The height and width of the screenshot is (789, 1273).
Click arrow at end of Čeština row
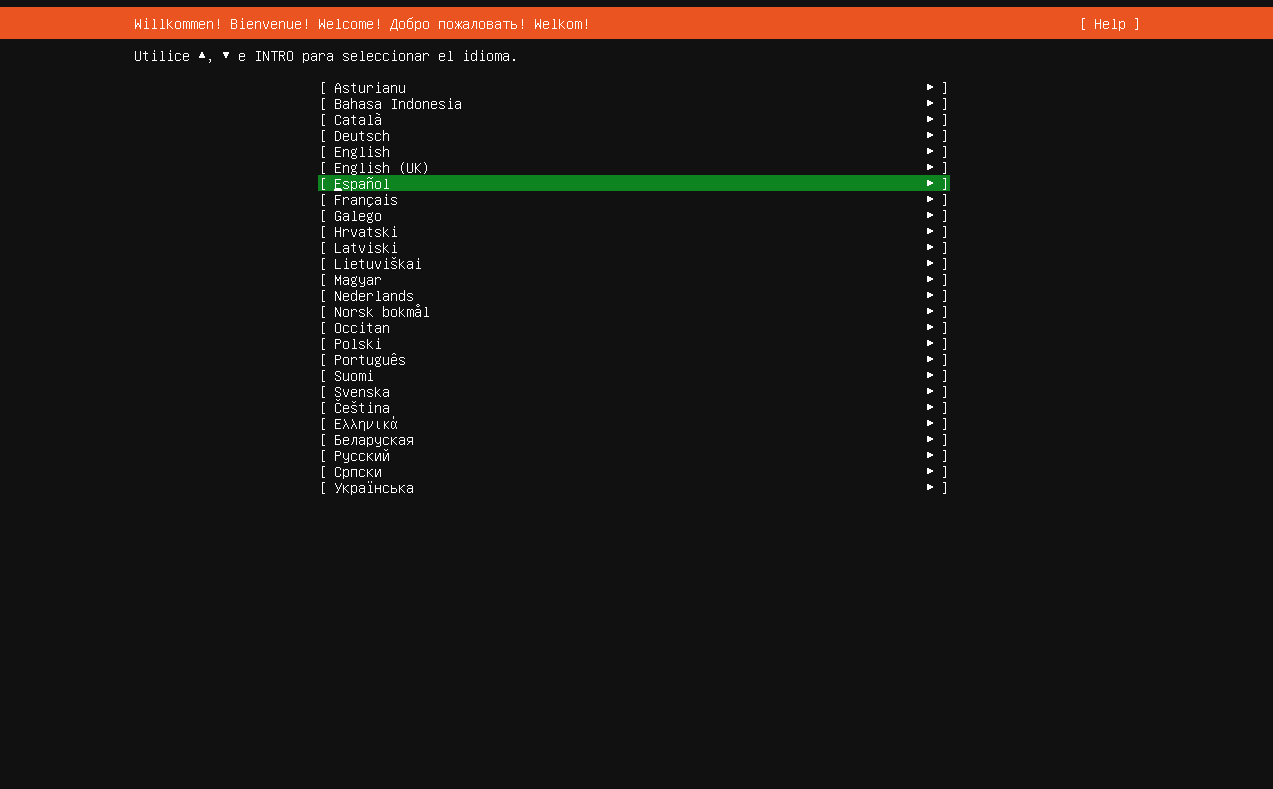point(930,407)
